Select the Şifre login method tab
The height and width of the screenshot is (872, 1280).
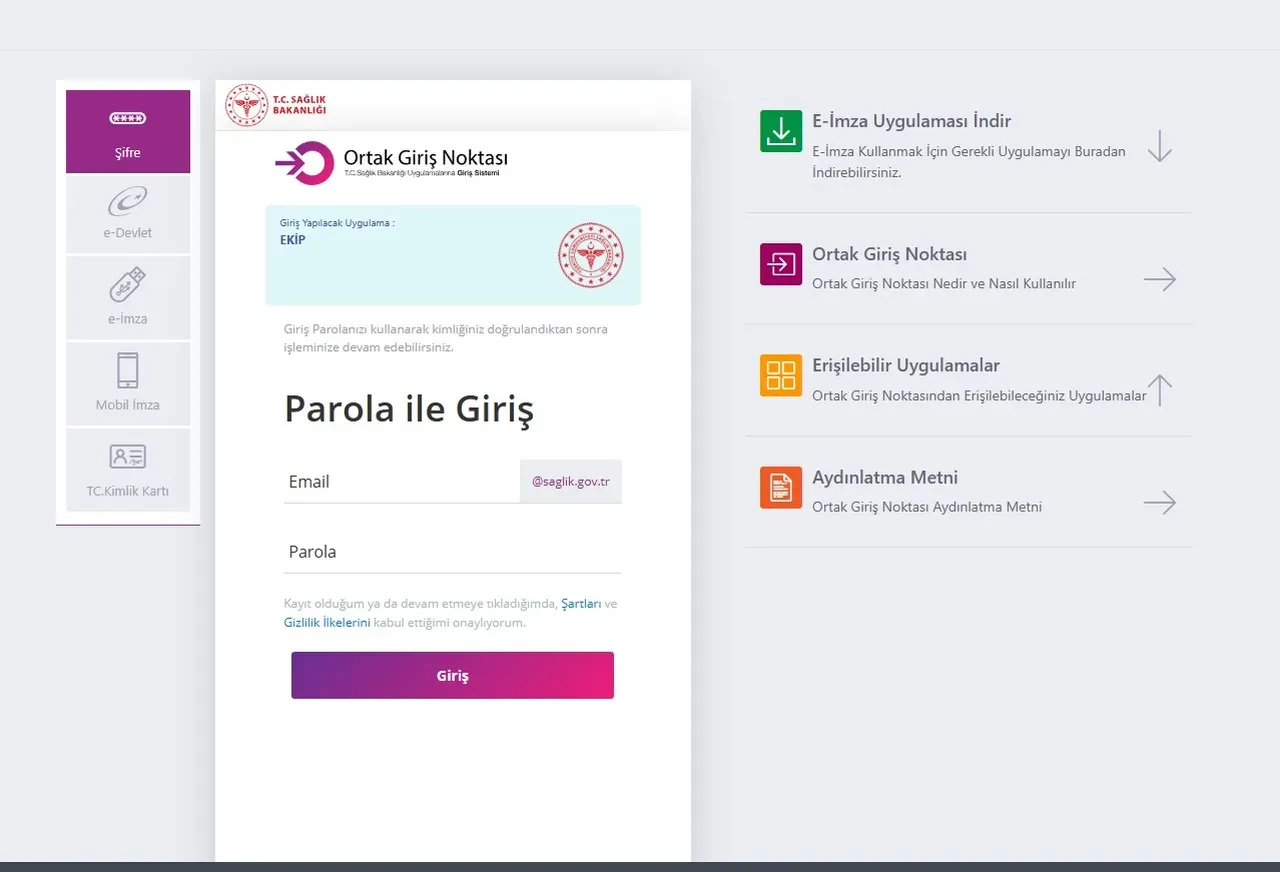point(128,131)
